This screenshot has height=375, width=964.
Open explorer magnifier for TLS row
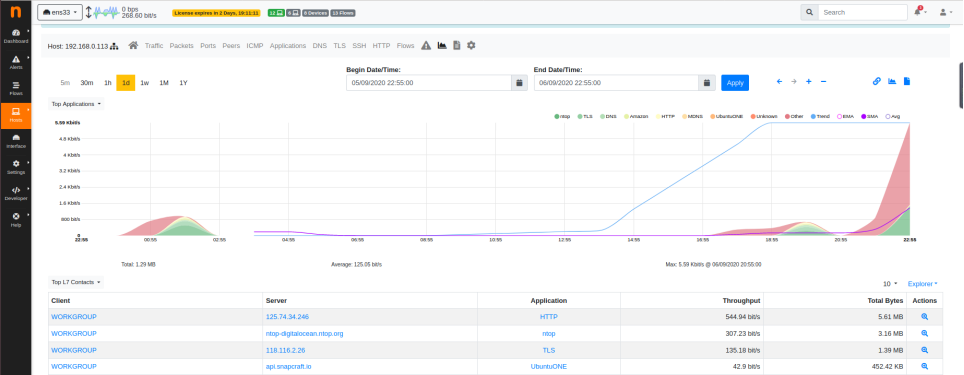(x=924, y=350)
